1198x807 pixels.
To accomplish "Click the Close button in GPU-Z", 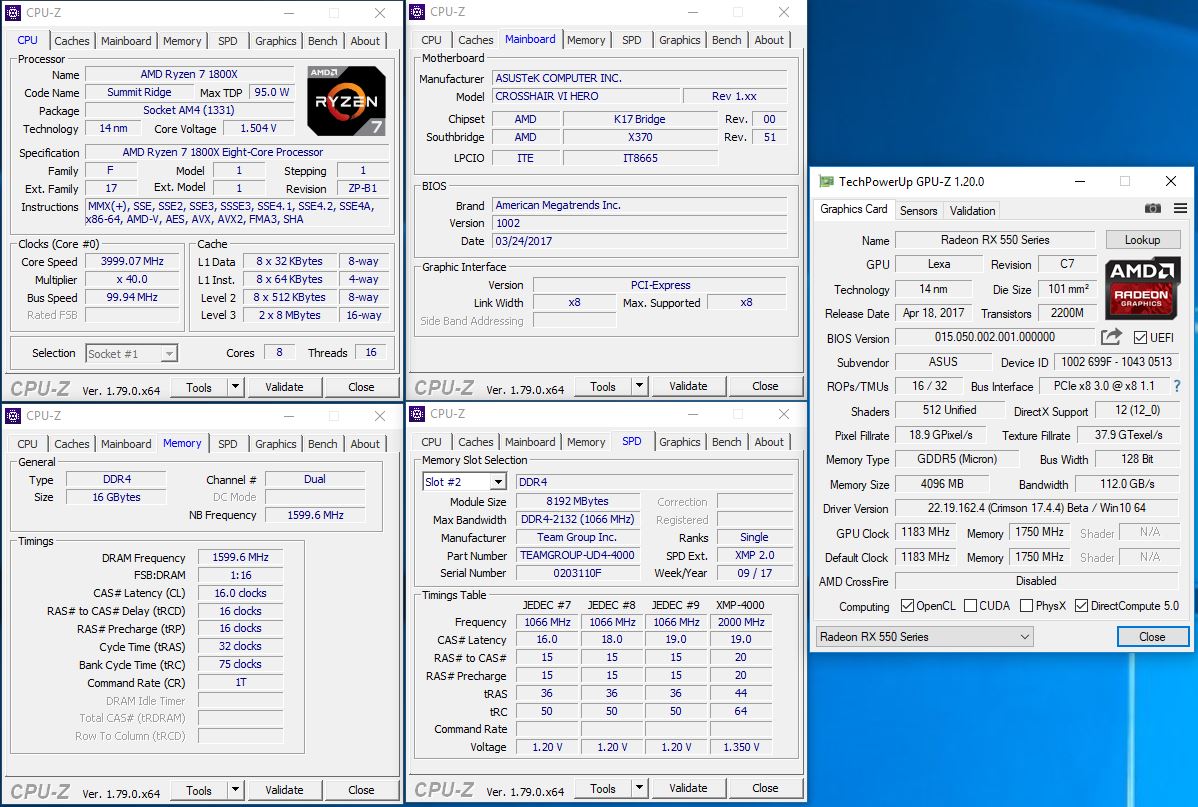I will pyautogui.click(x=1152, y=637).
